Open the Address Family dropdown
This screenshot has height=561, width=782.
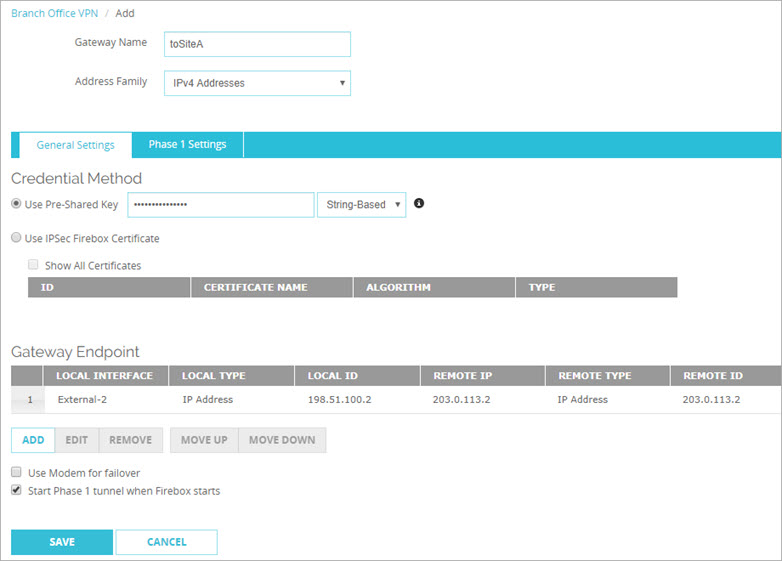tap(257, 83)
